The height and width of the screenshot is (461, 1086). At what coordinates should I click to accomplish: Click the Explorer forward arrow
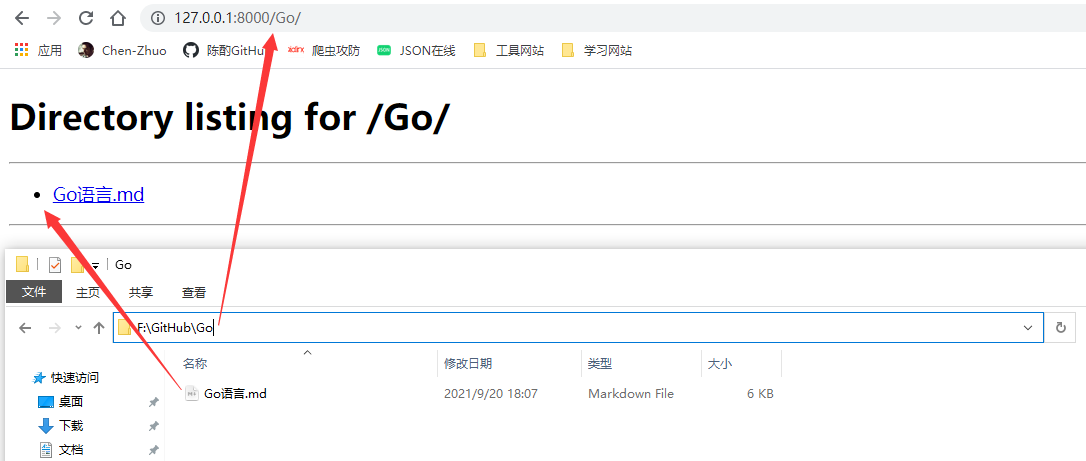coord(54,327)
